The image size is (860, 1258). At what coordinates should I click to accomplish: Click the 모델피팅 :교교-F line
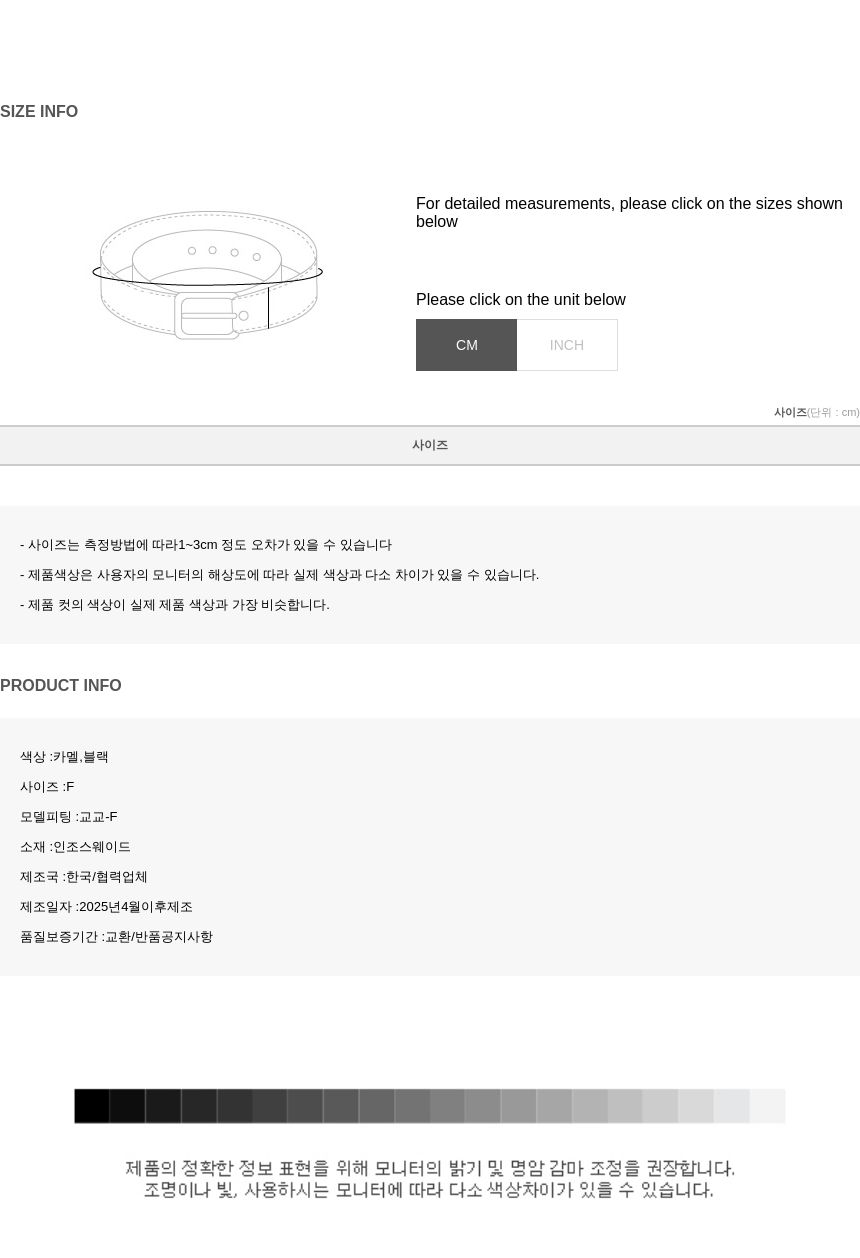(x=69, y=817)
